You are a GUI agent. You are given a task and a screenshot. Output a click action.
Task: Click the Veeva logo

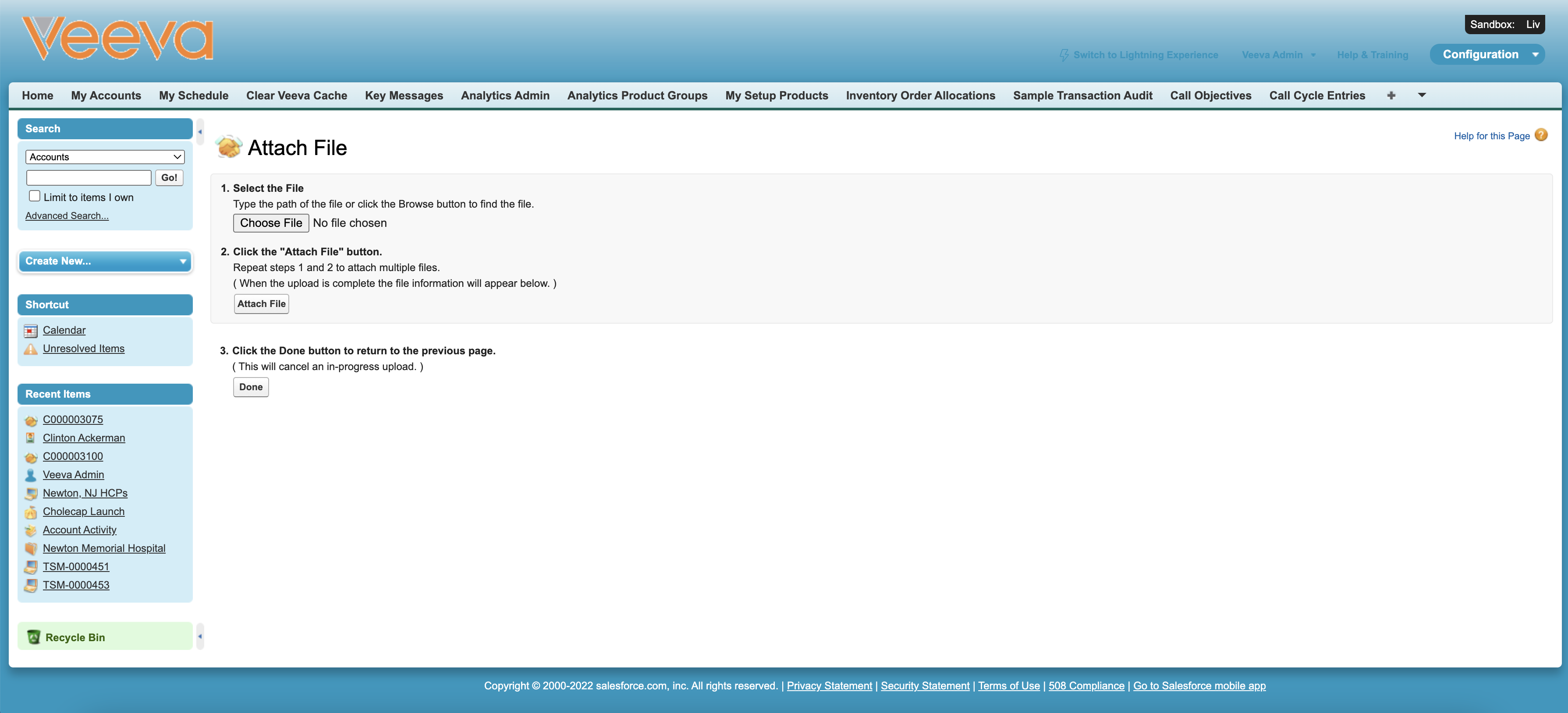coord(117,39)
